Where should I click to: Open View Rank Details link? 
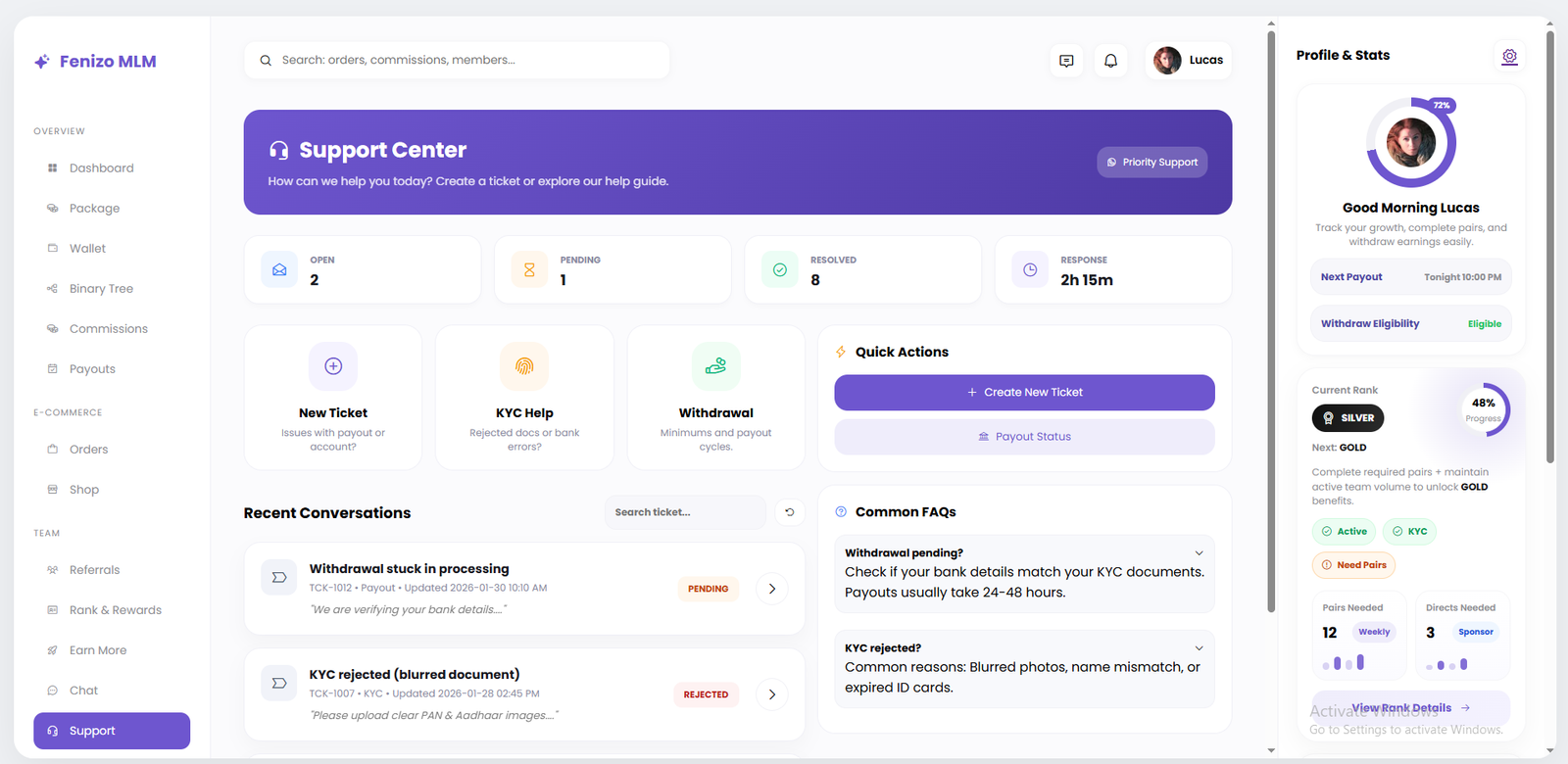coord(1410,707)
